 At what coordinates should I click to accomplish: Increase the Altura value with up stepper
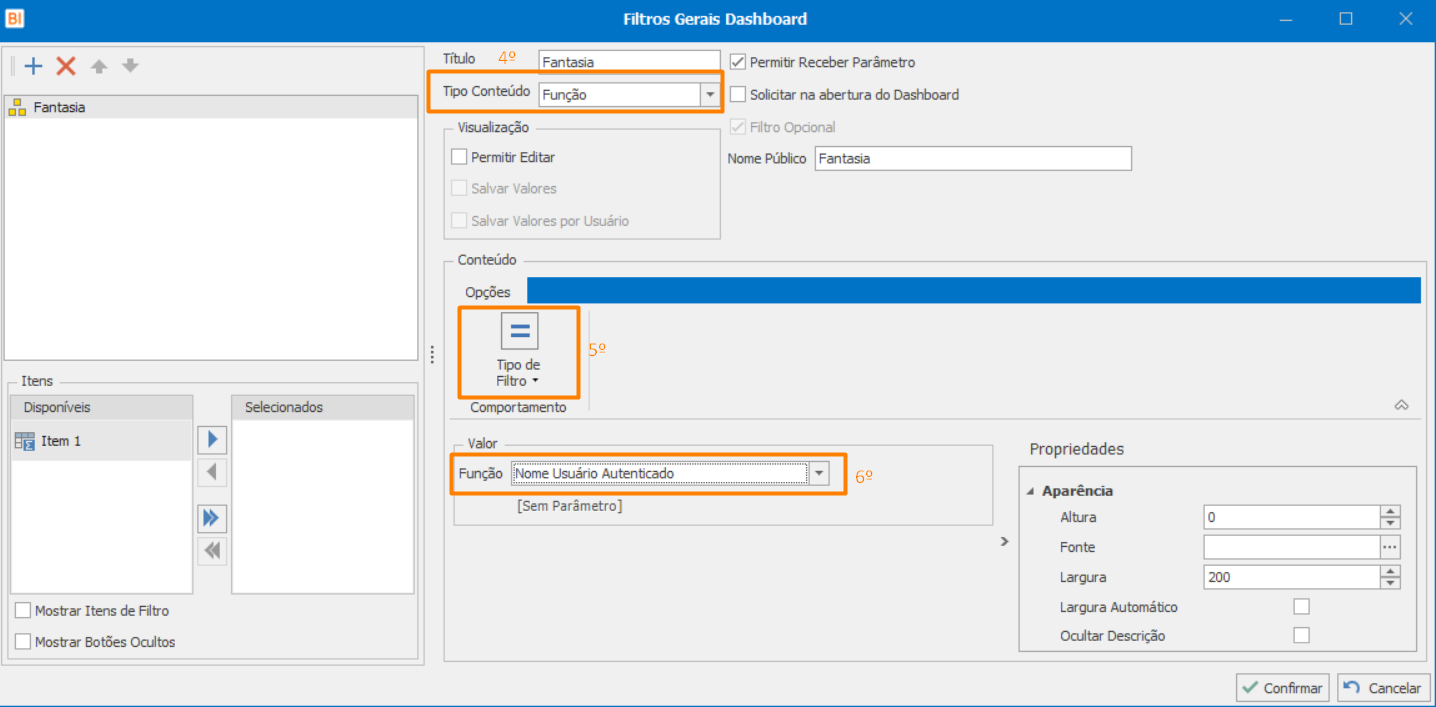pyautogui.click(x=1390, y=512)
